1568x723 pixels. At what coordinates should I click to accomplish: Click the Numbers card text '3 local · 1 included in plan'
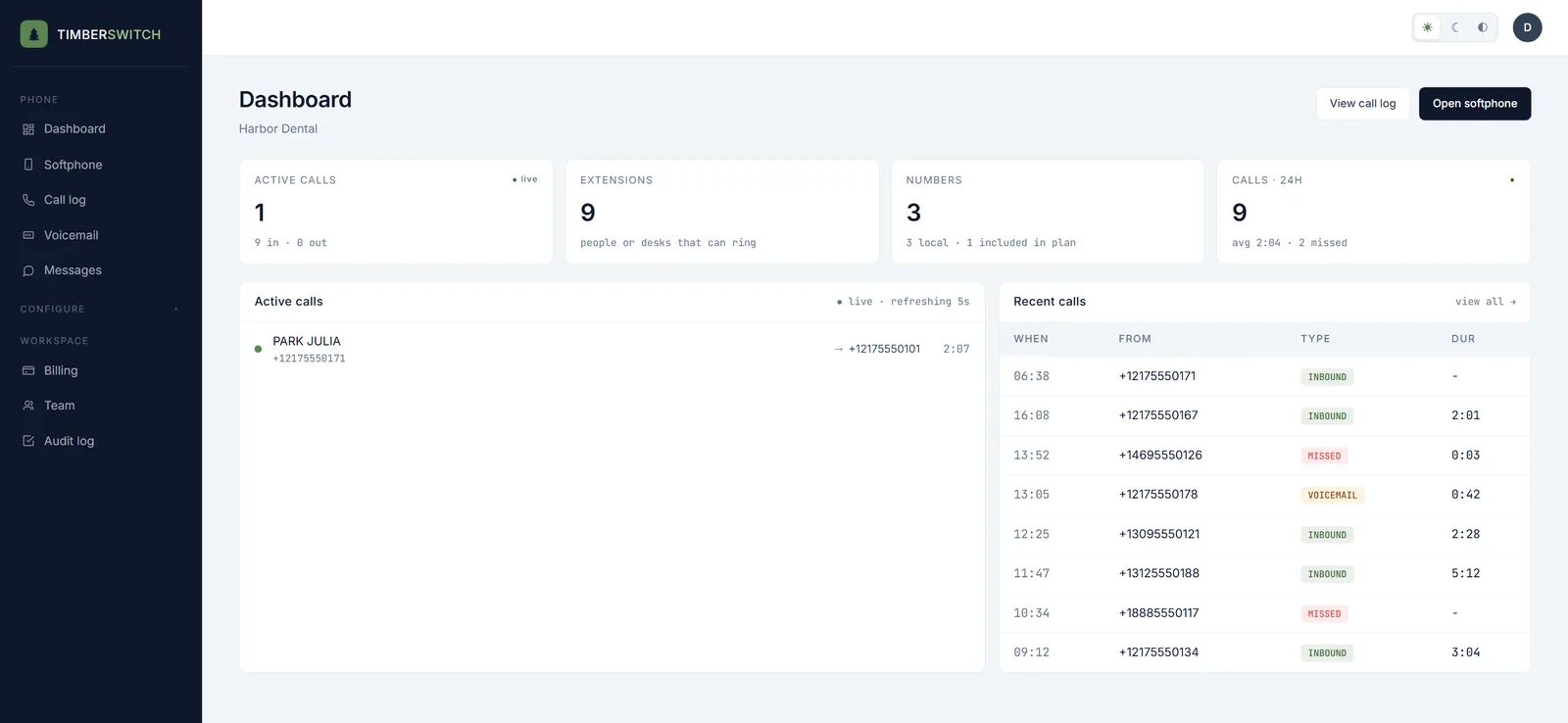tap(991, 243)
